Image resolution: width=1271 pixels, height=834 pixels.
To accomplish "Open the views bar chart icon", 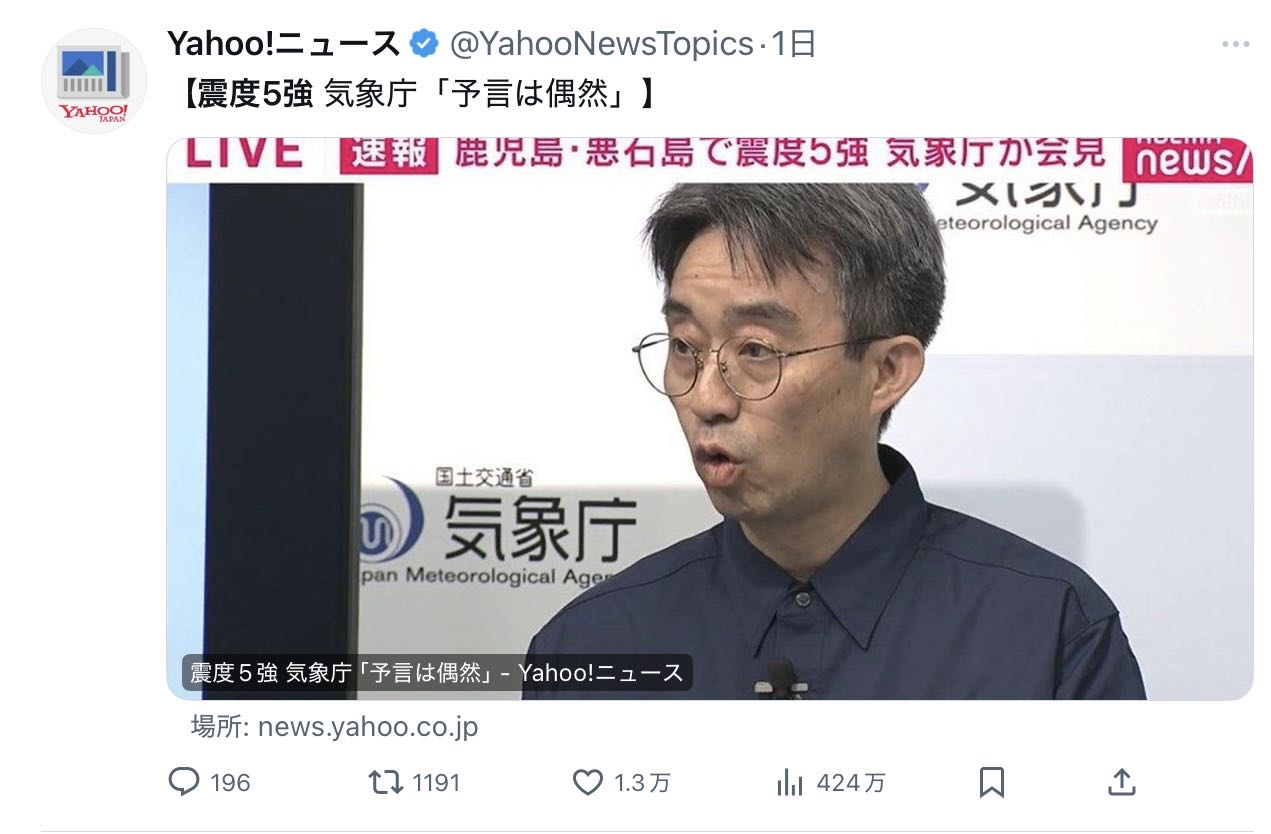I will pyautogui.click(x=790, y=783).
